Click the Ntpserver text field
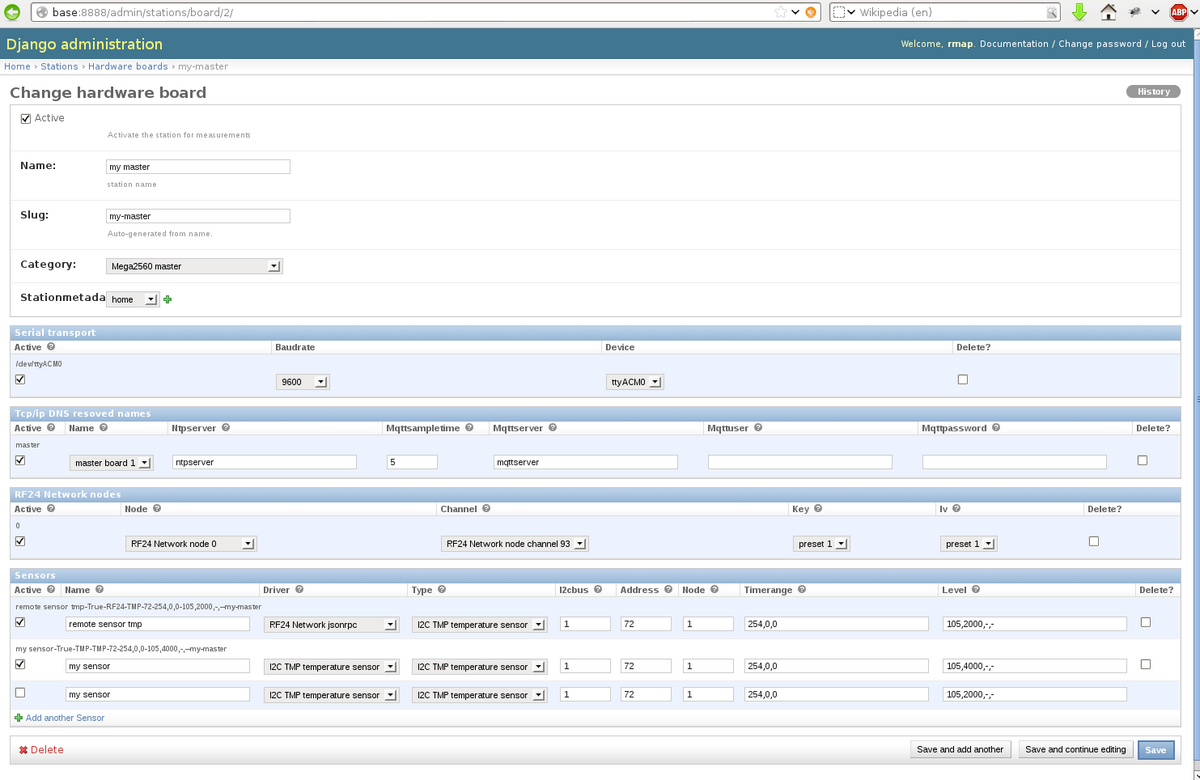 tap(264, 462)
